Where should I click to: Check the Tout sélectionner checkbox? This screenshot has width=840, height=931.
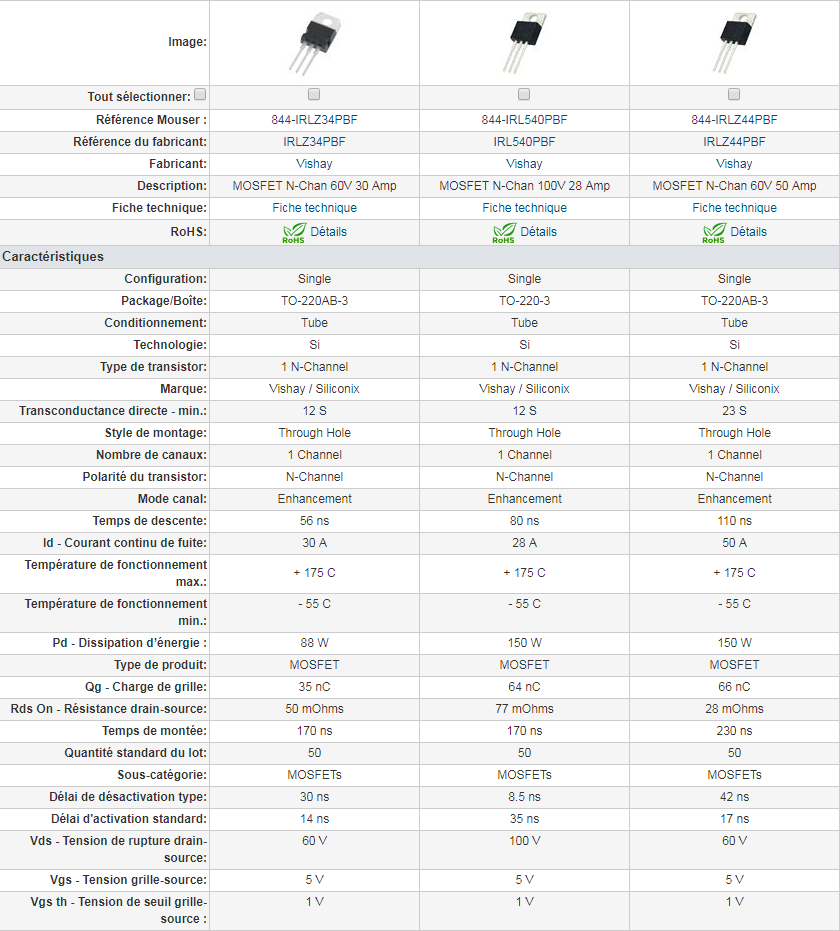(x=200, y=95)
